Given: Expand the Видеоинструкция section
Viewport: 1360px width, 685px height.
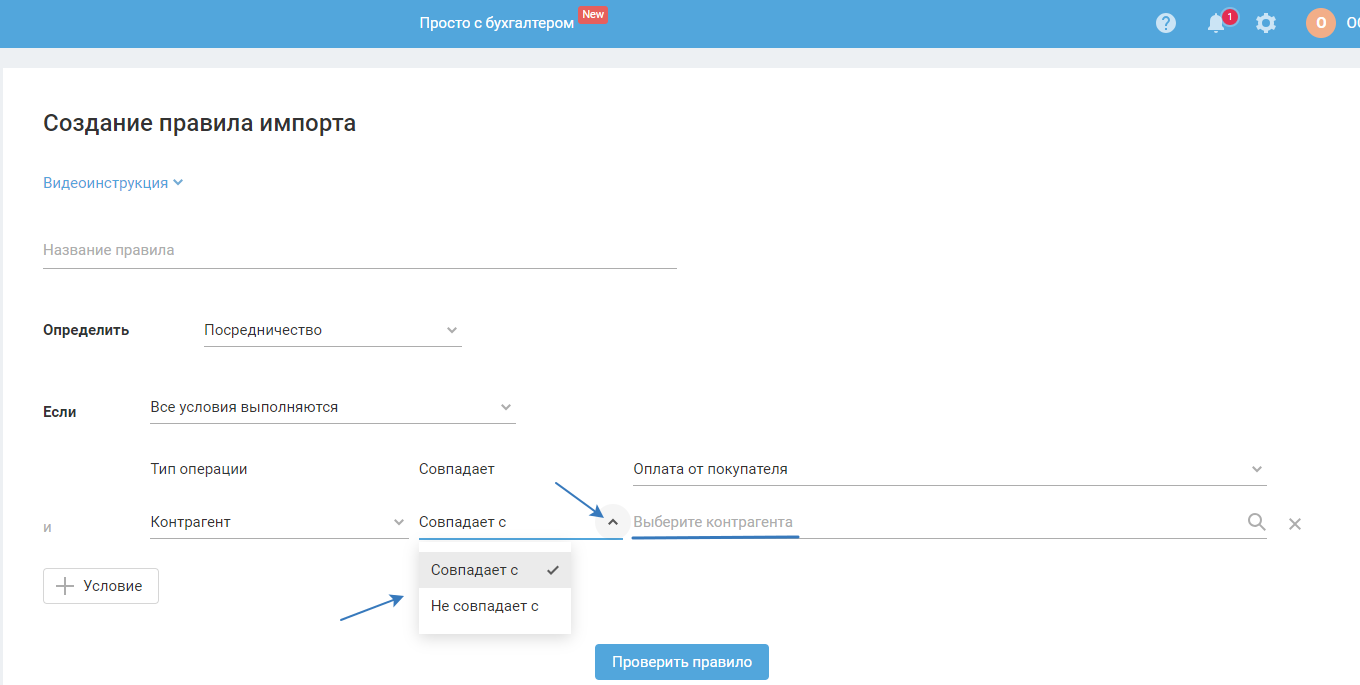Looking at the screenshot, I should [113, 183].
